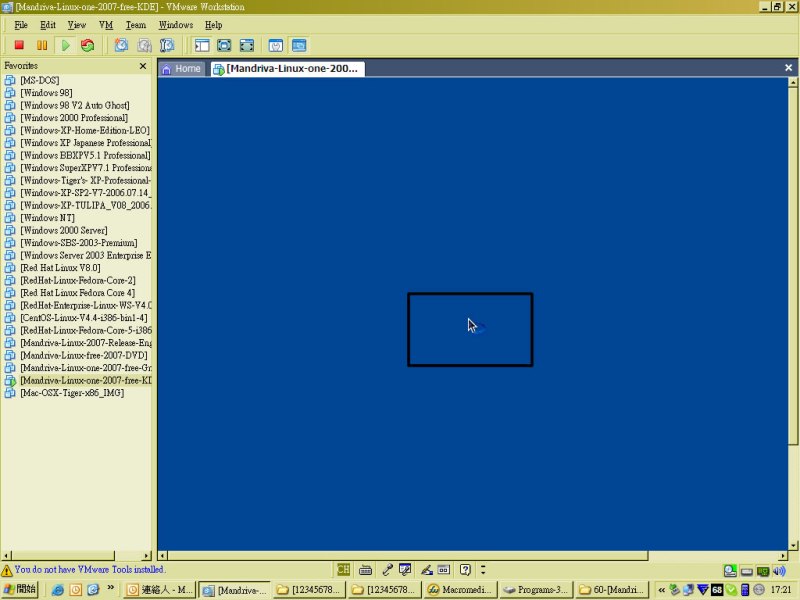The width and height of the screenshot is (800, 600).
Task: Open the Windows menu
Action: tap(176, 25)
